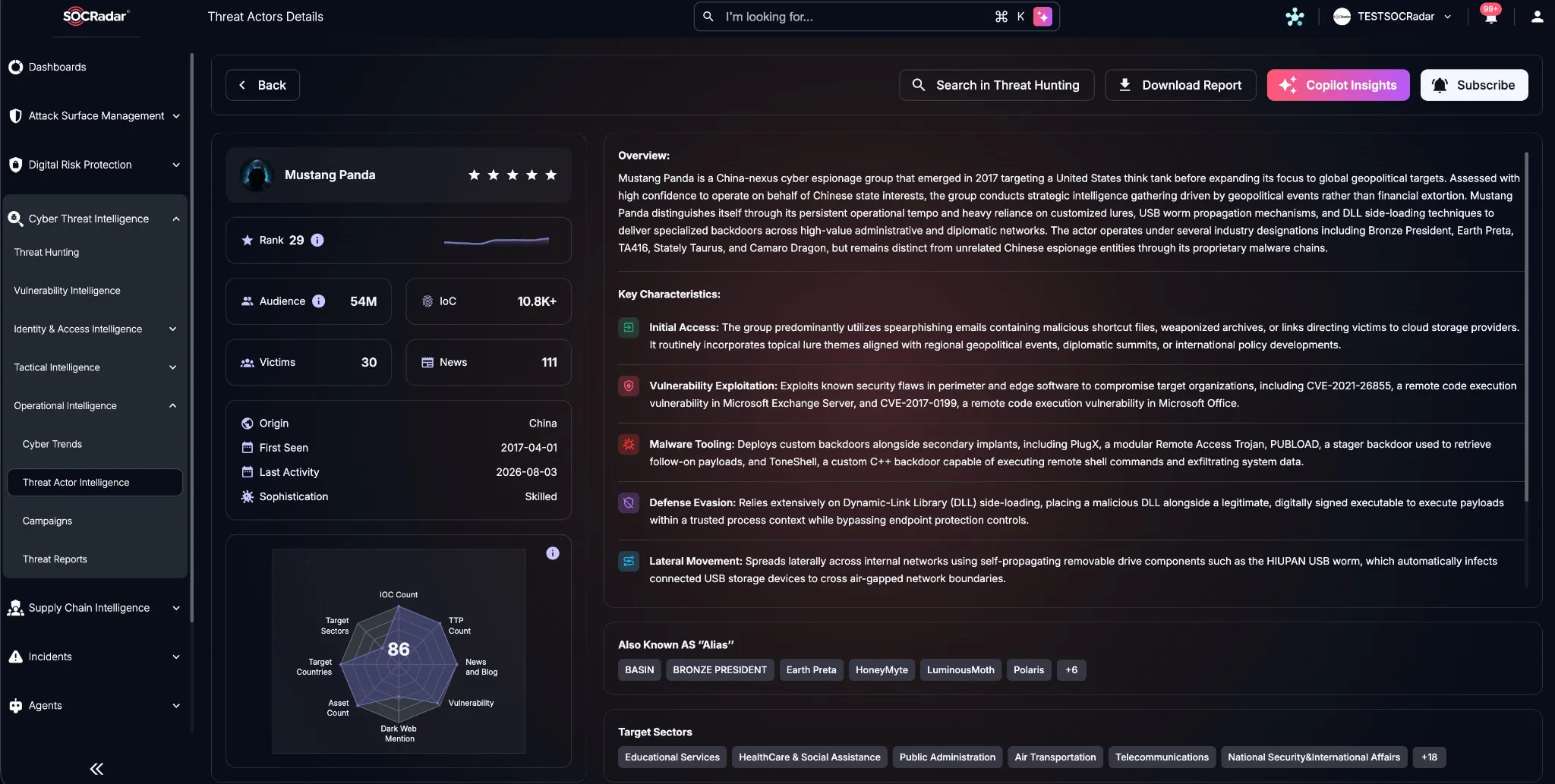Collapse Operational Intelligence chevron

[x=172, y=405]
